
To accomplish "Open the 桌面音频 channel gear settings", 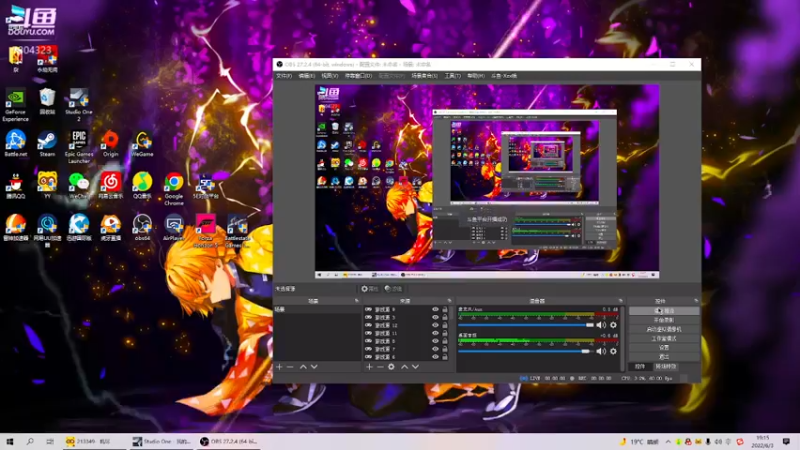I will 613,352.
